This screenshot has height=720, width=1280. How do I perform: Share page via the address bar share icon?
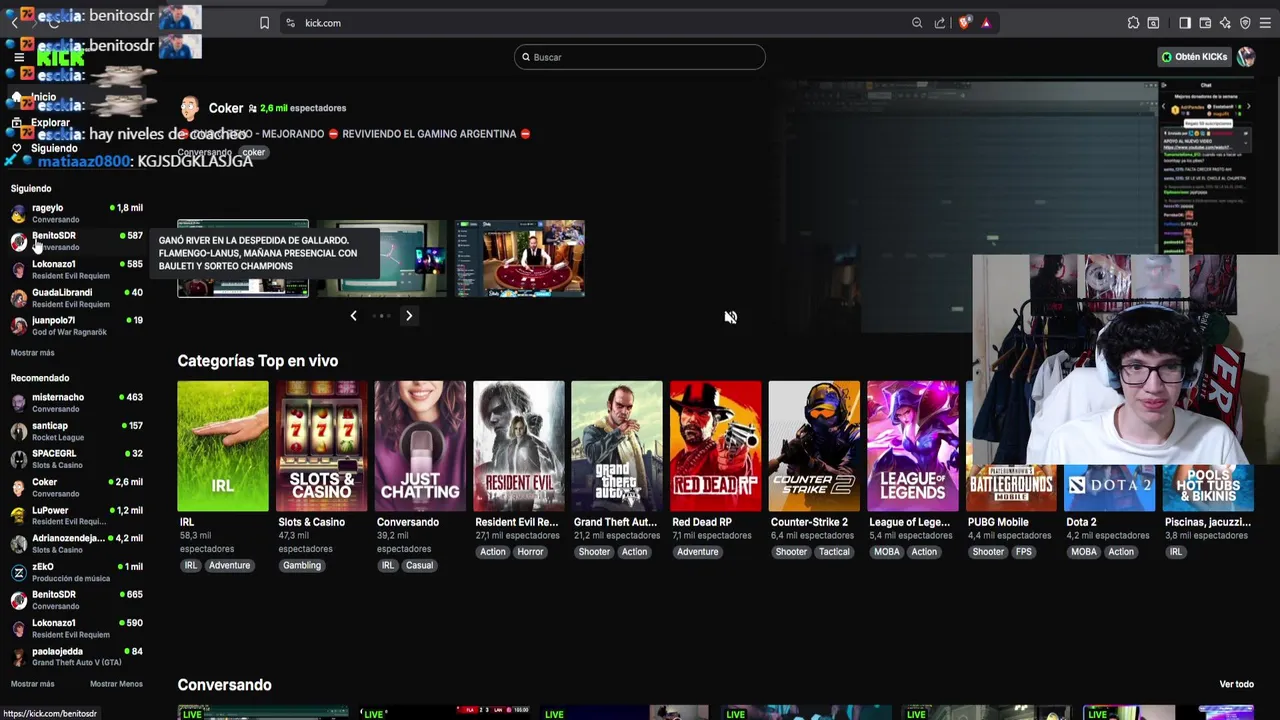[940, 23]
